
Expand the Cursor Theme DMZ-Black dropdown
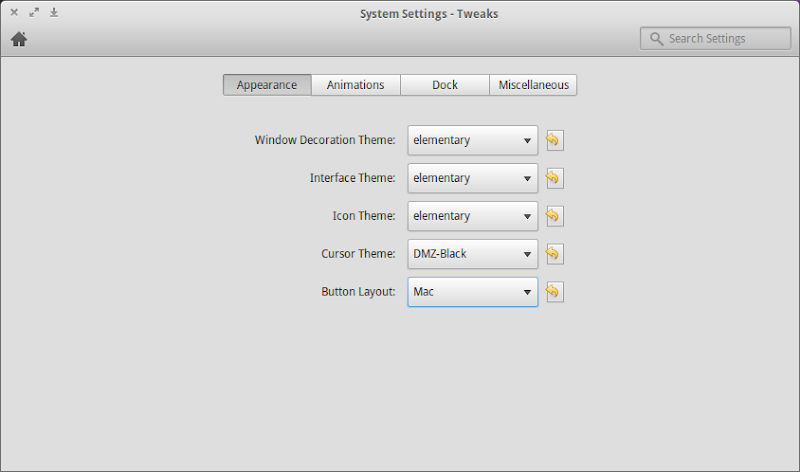(x=472, y=254)
